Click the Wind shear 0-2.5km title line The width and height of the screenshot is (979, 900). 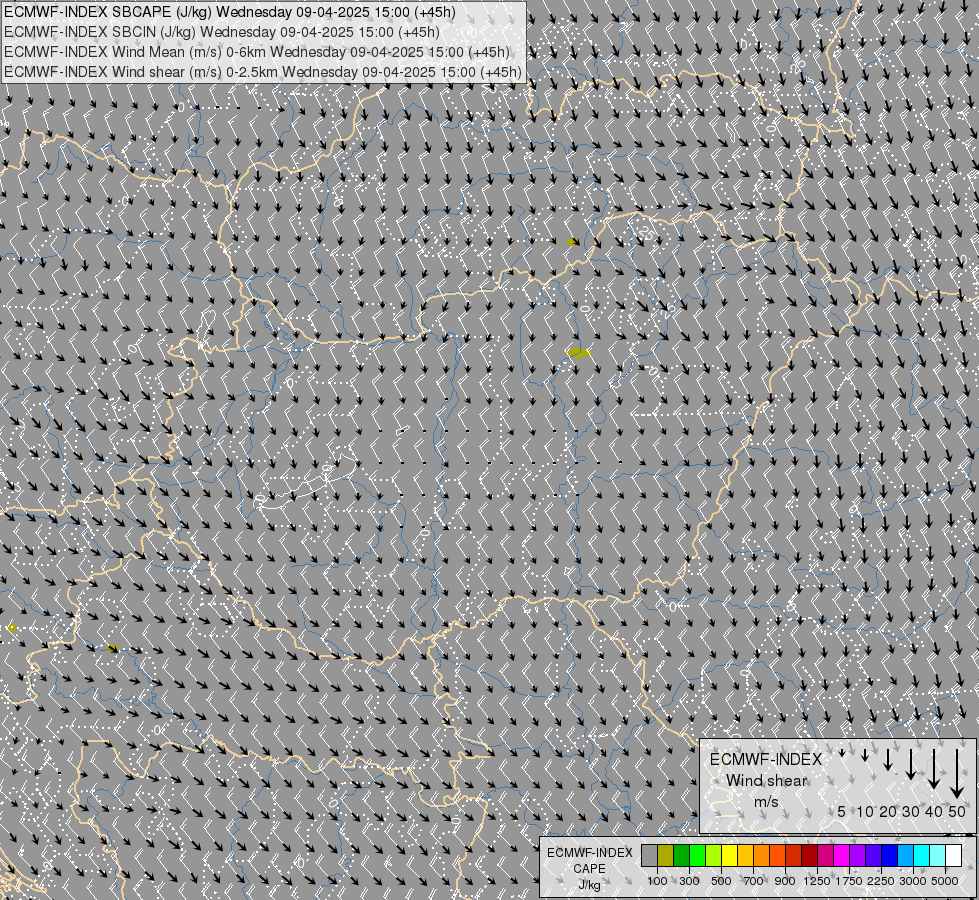(263, 72)
